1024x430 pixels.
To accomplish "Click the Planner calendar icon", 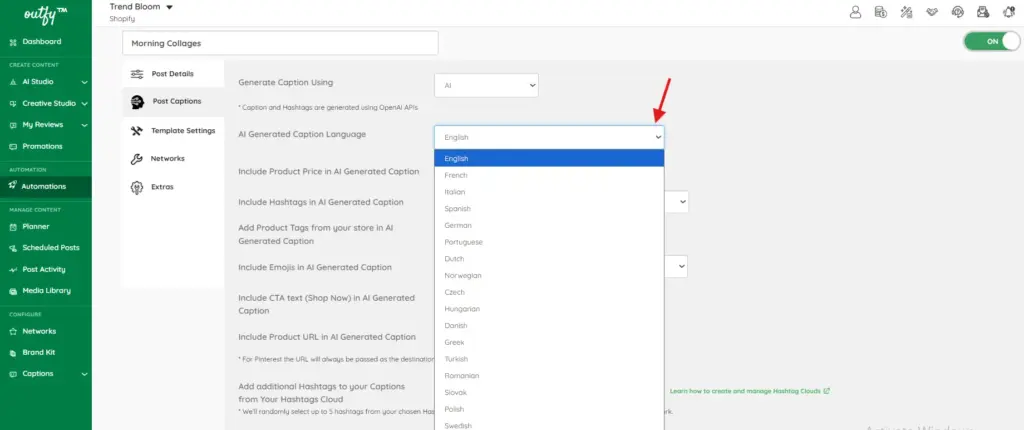I will coord(13,227).
